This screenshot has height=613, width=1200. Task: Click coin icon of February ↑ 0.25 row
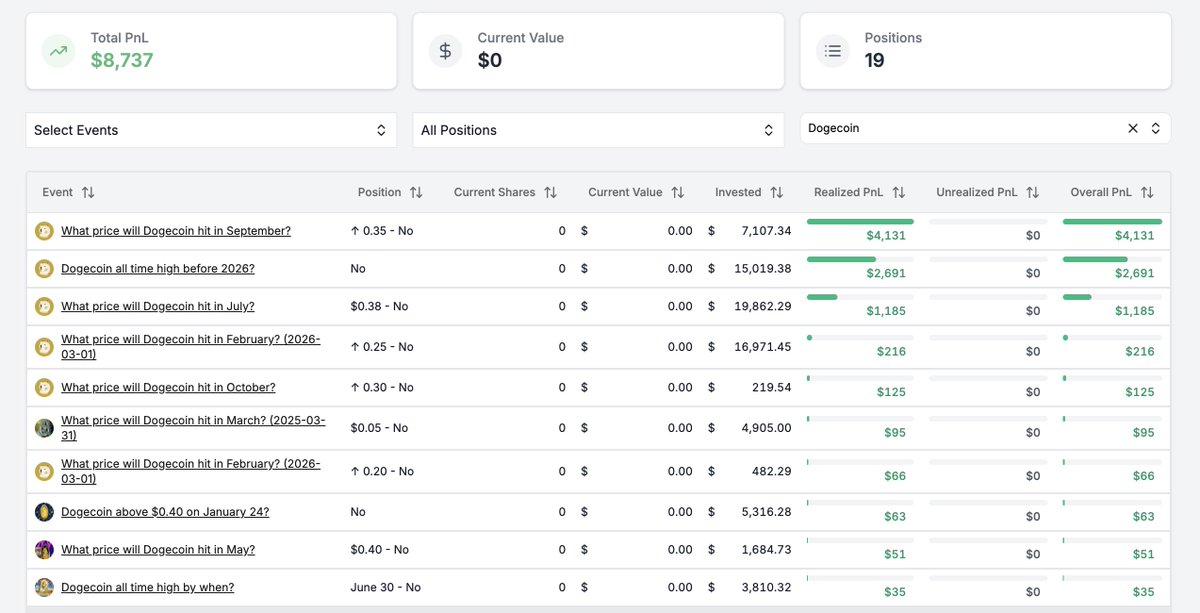point(44,347)
